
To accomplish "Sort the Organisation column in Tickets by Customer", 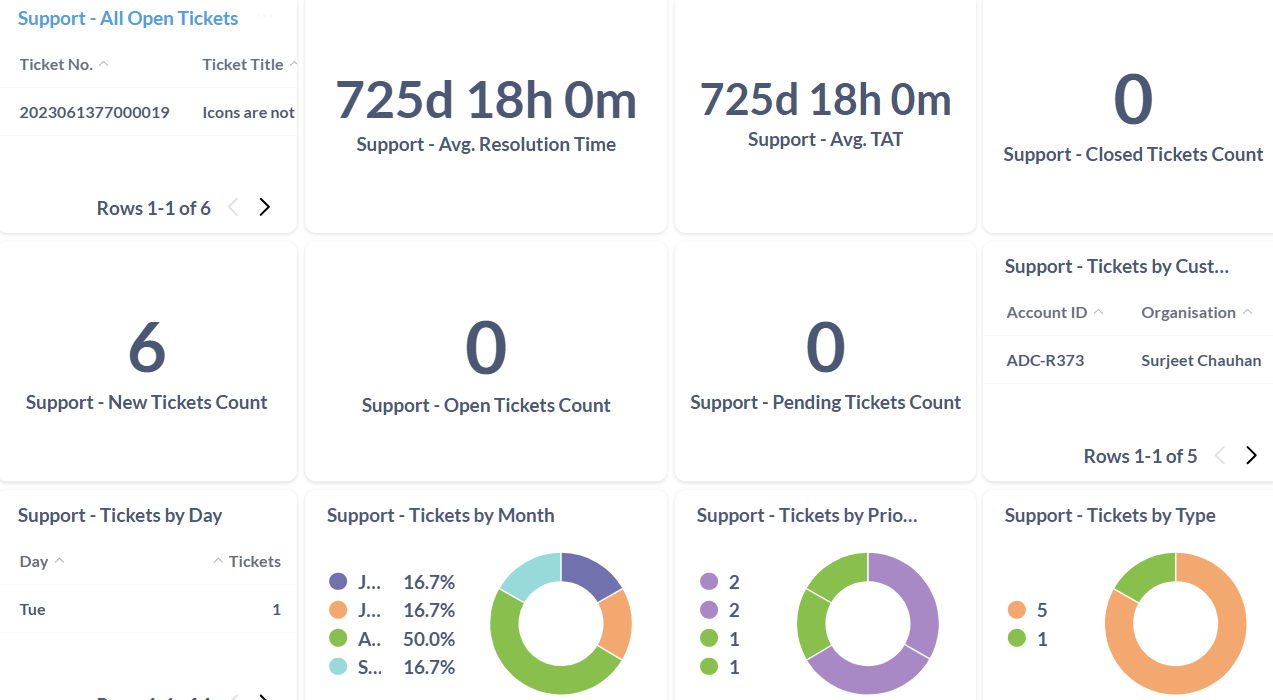I will point(1247,311).
